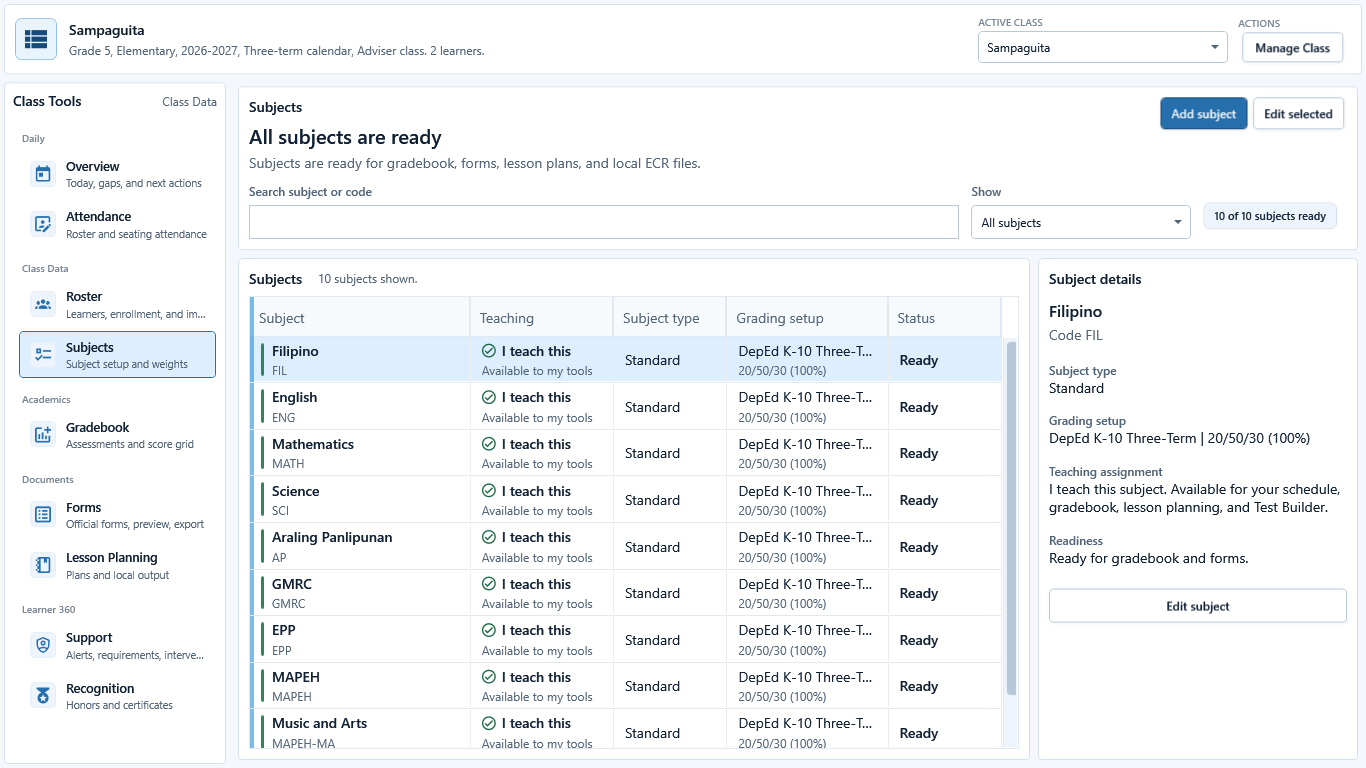The height and width of the screenshot is (768, 1366).
Task: Click the teaching checkmark icon in English row
Action: tap(489, 397)
